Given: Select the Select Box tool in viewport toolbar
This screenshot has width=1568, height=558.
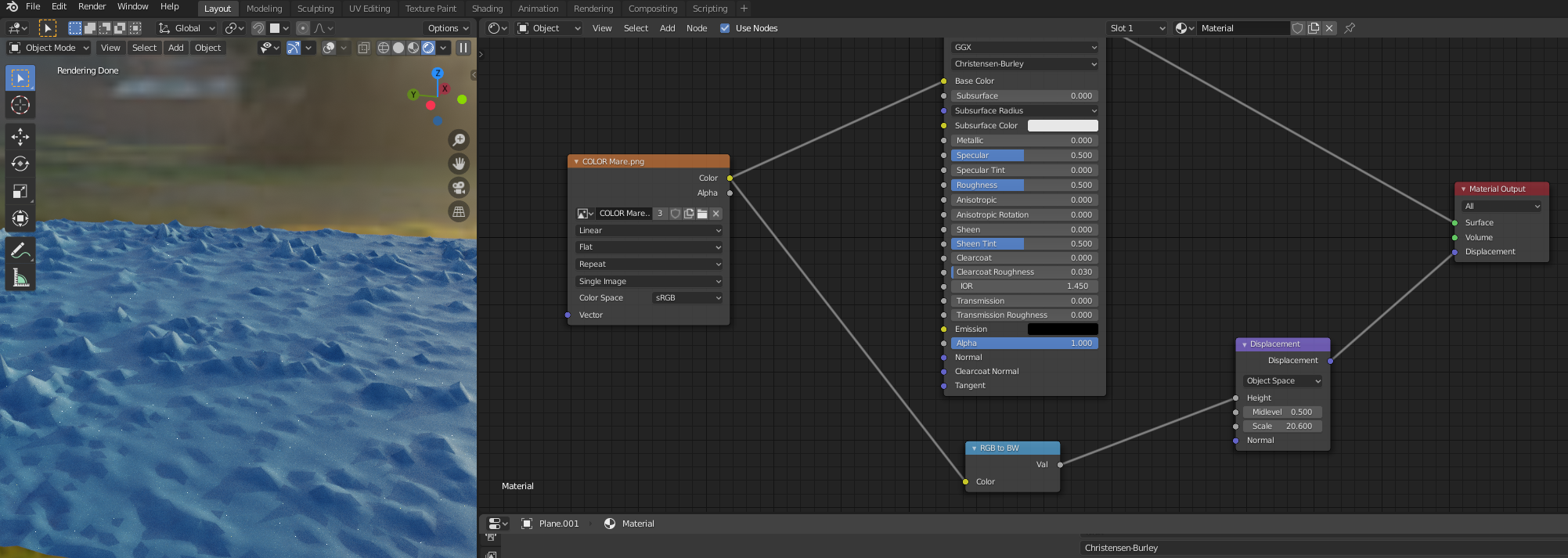Looking at the screenshot, I should [x=20, y=77].
